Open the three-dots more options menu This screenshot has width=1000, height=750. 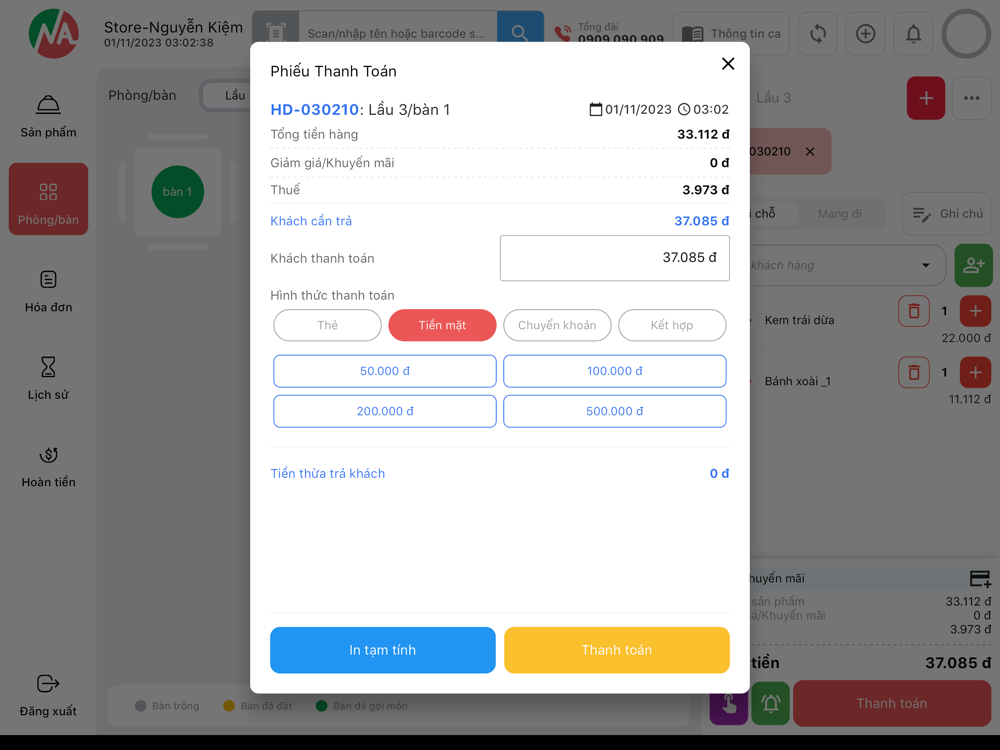[x=971, y=98]
